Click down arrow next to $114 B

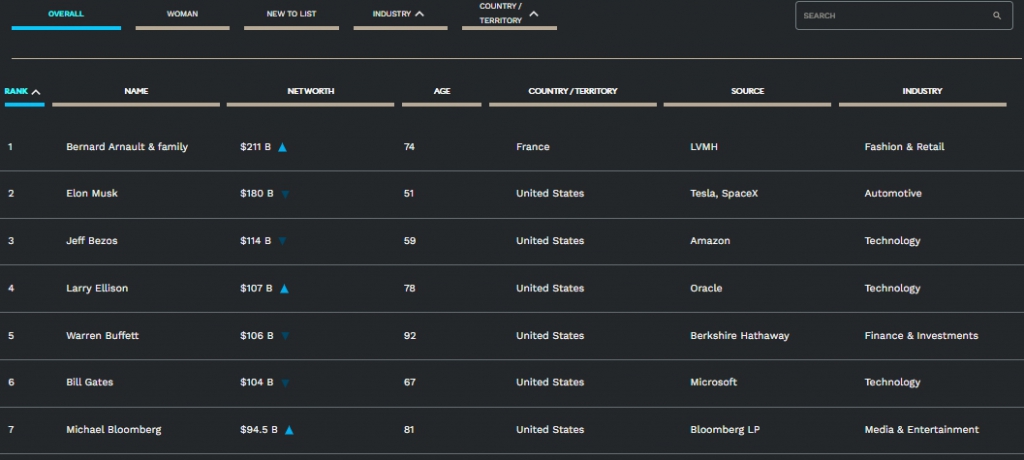pos(282,241)
